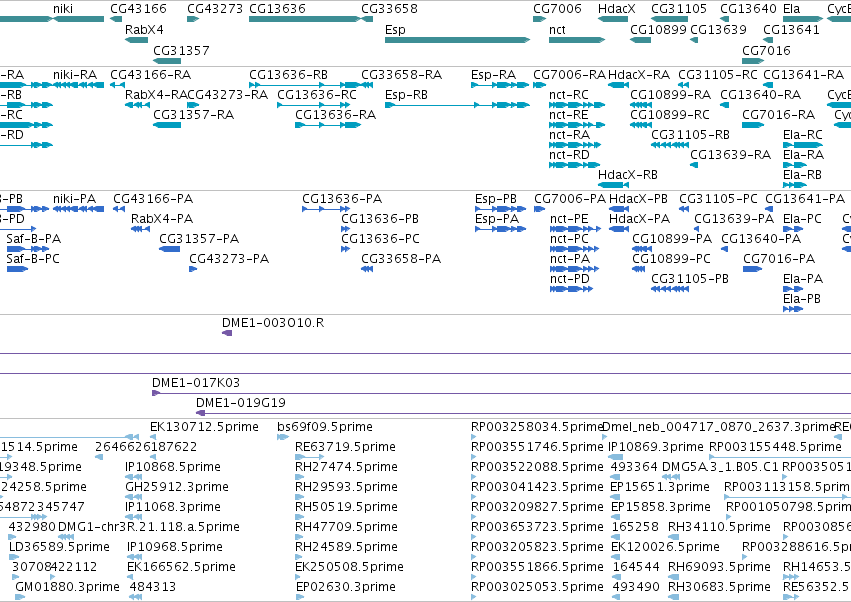This screenshot has width=851, height=602.
Task: Select protein CG13636-PC
Action: click(345, 249)
